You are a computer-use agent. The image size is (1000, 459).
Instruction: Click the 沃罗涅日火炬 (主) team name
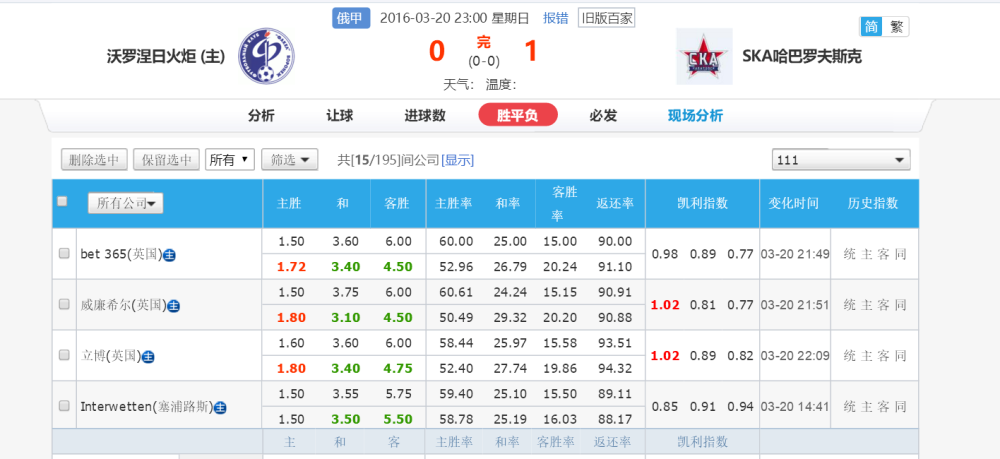(166, 57)
